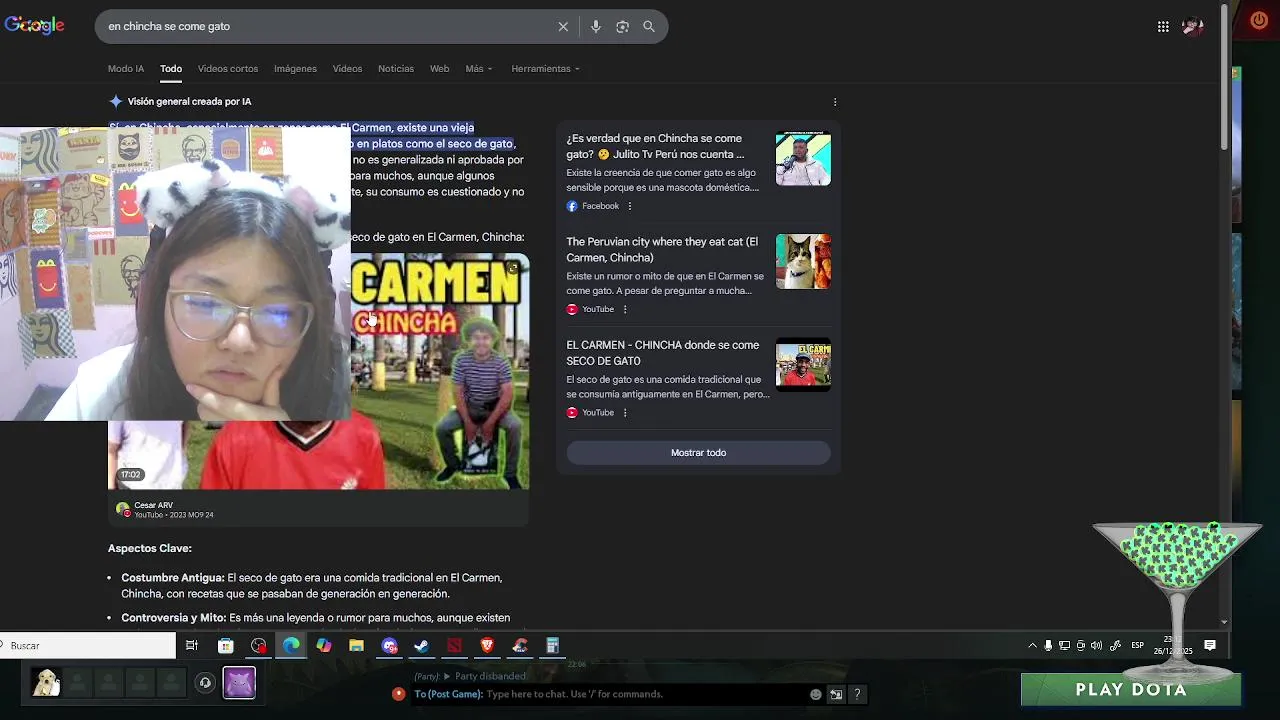
Task: Click the Gengar player avatar in Dota
Action: (x=239, y=683)
